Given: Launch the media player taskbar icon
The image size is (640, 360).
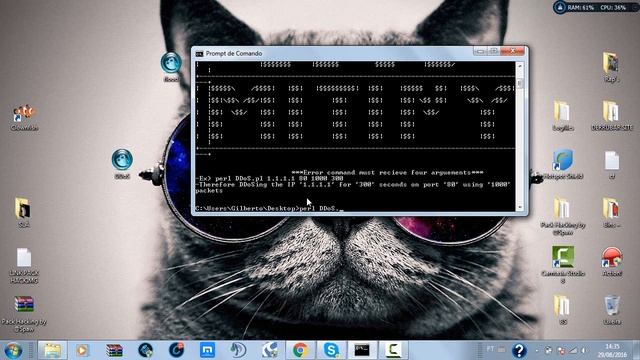Looking at the screenshot, I should tap(82, 350).
